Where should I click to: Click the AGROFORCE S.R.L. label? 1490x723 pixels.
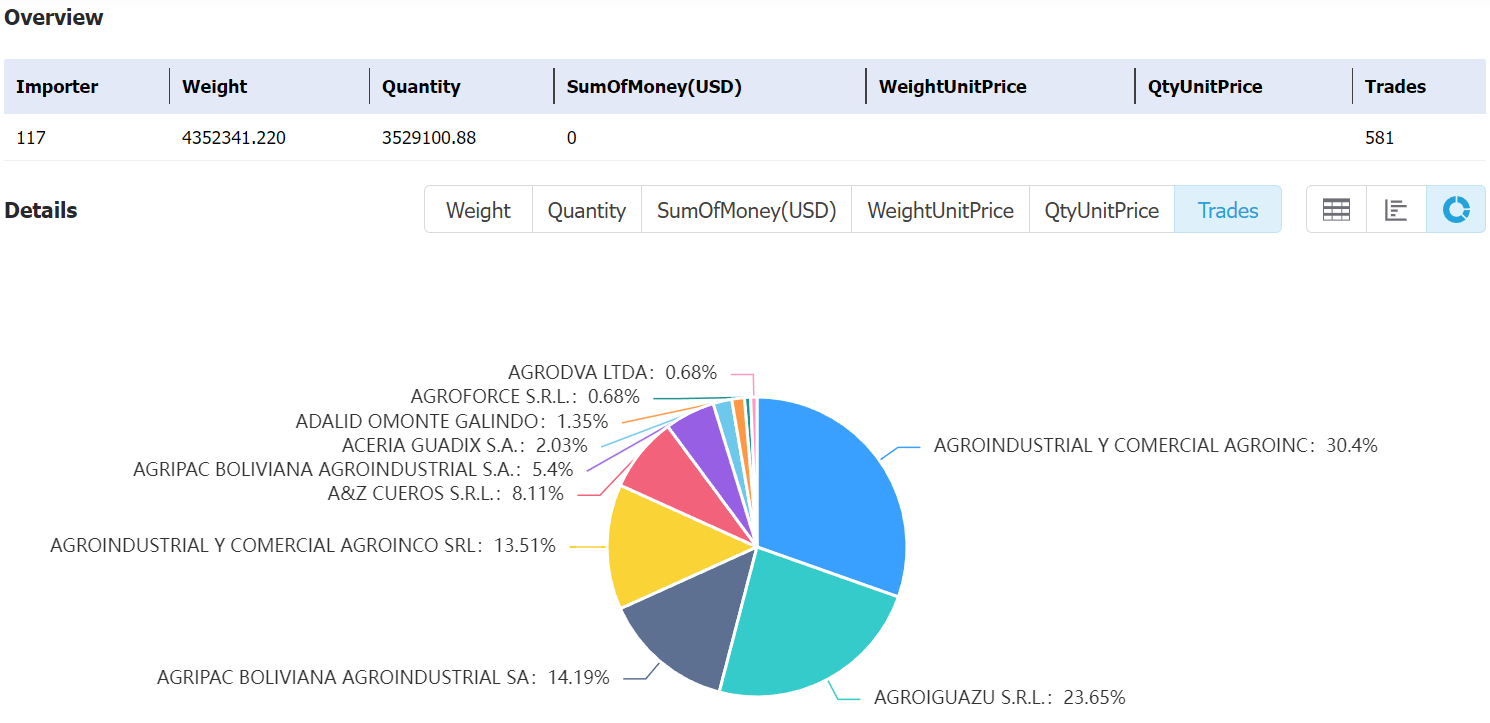(525, 397)
